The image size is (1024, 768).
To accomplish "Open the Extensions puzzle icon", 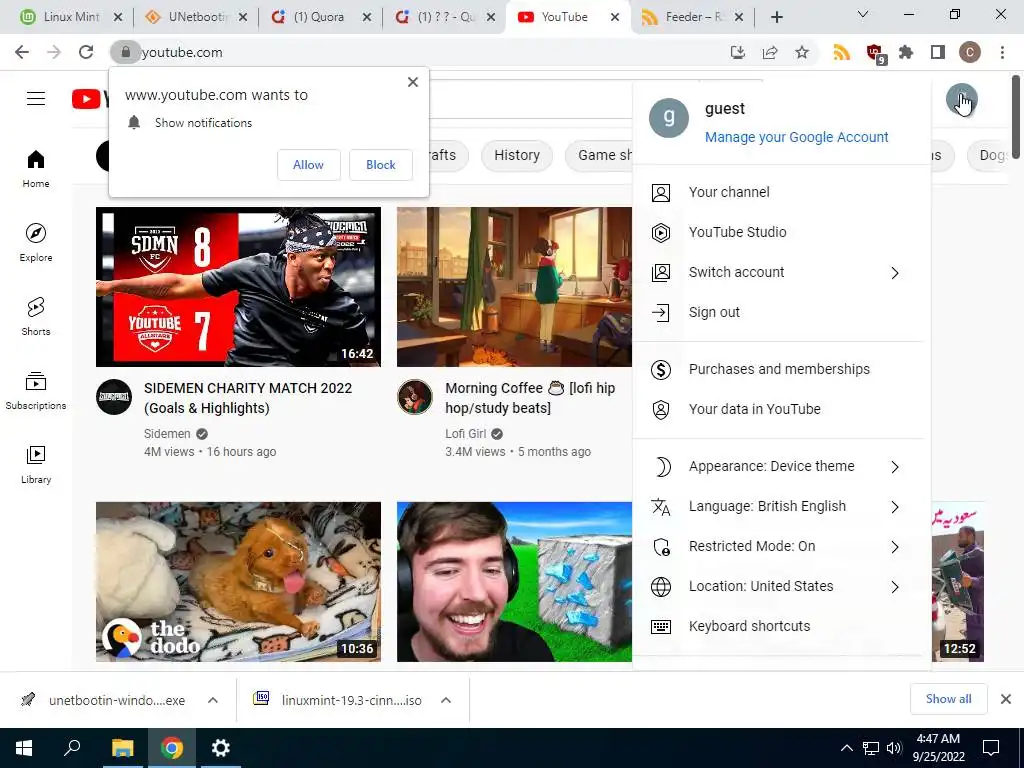I will 906,52.
